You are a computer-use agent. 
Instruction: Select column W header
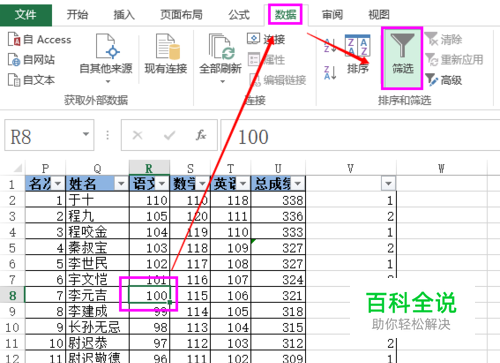click(441, 168)
